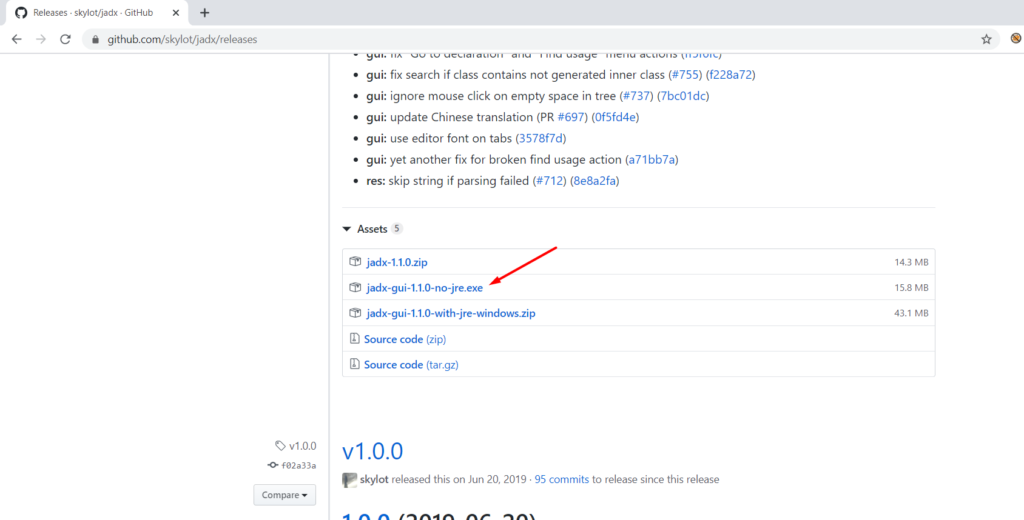Open commit 3578f7d link

(541, 138)
